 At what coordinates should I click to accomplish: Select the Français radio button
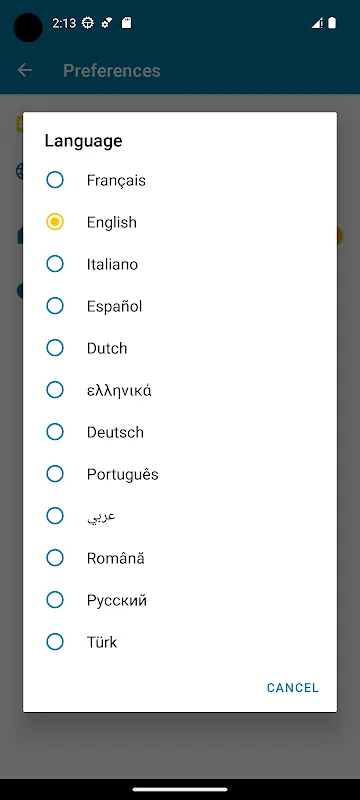[55, 180]
